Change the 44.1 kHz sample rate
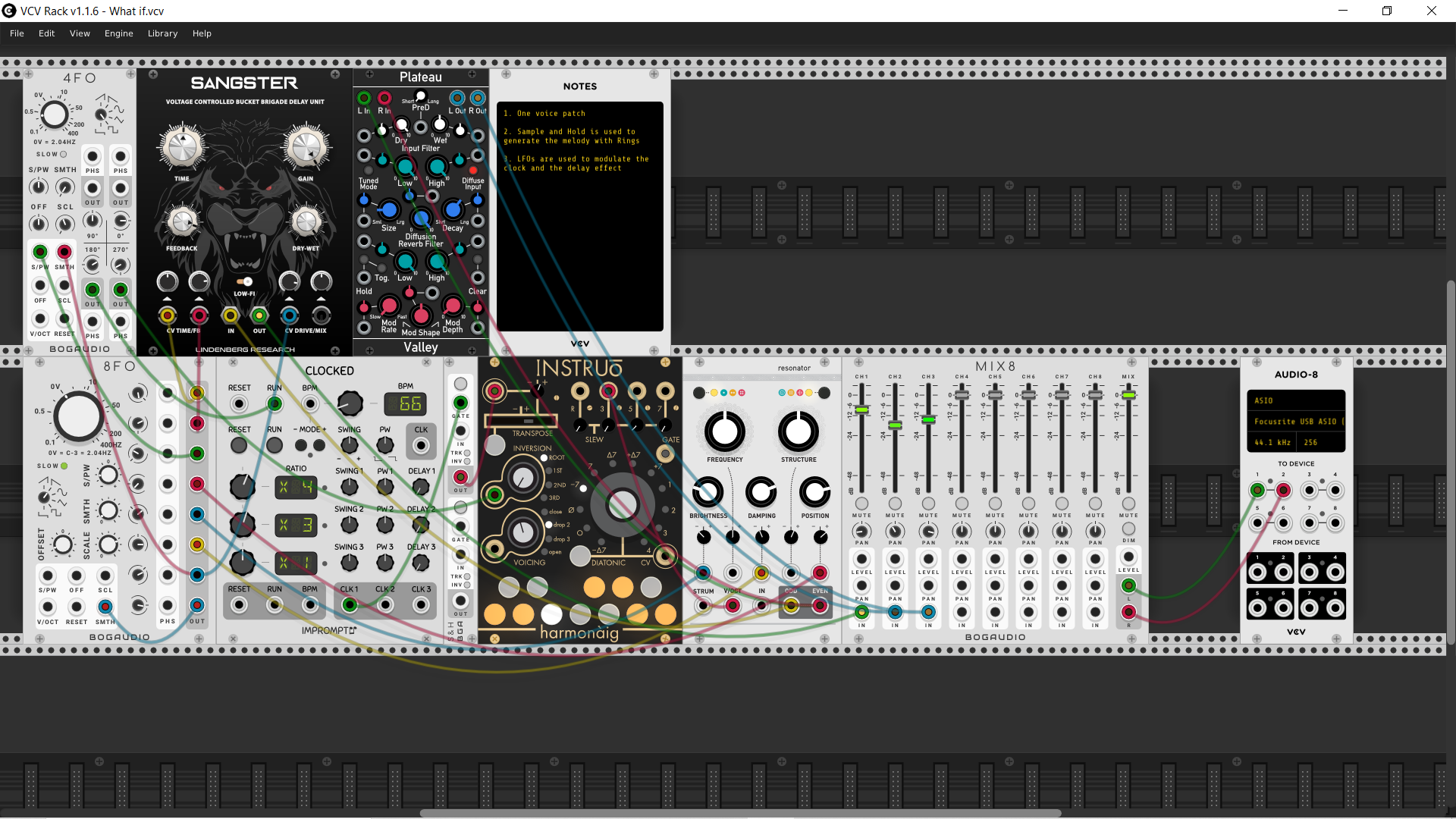Image resolution: width=1456 pixels, height=819 pixels. coord(1272,442)
